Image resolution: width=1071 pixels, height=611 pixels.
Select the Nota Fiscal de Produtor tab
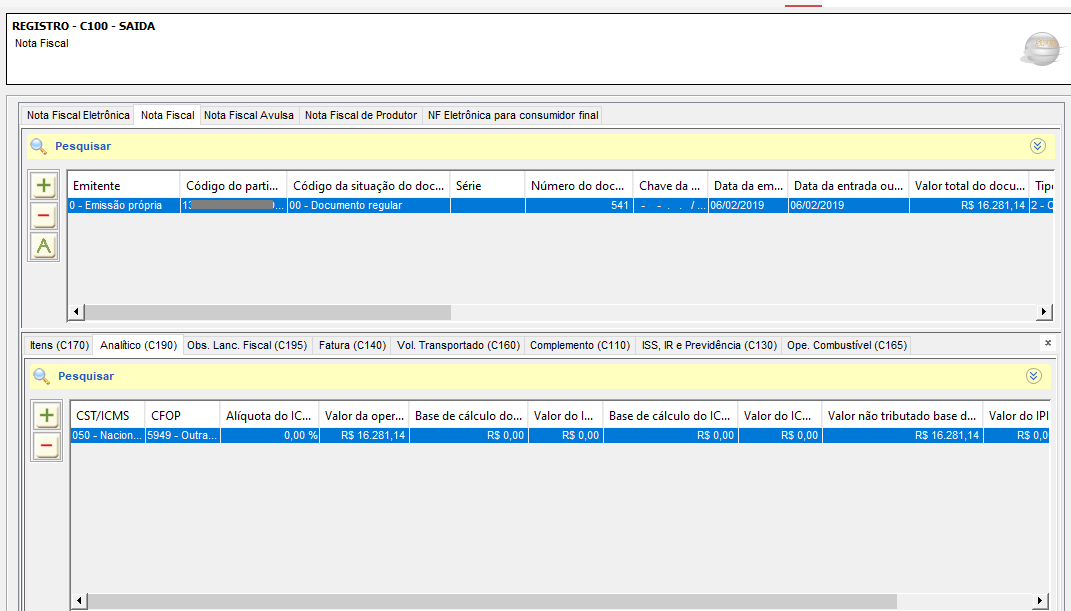coord(360,115)
